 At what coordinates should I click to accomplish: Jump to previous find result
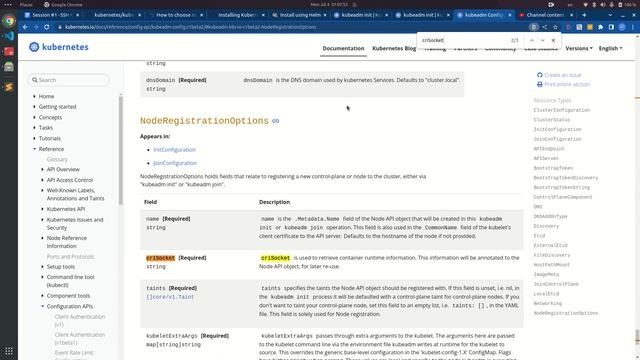(532, 40)
